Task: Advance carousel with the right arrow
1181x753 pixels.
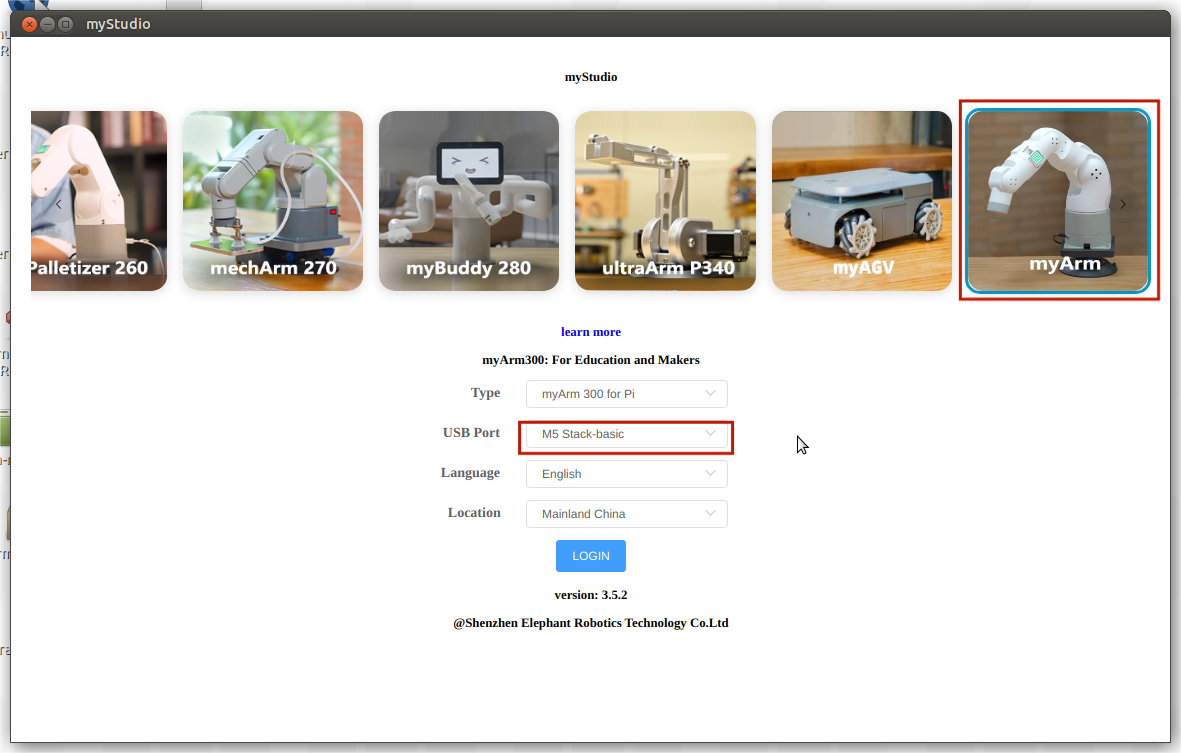Action: click(1122, 204)
